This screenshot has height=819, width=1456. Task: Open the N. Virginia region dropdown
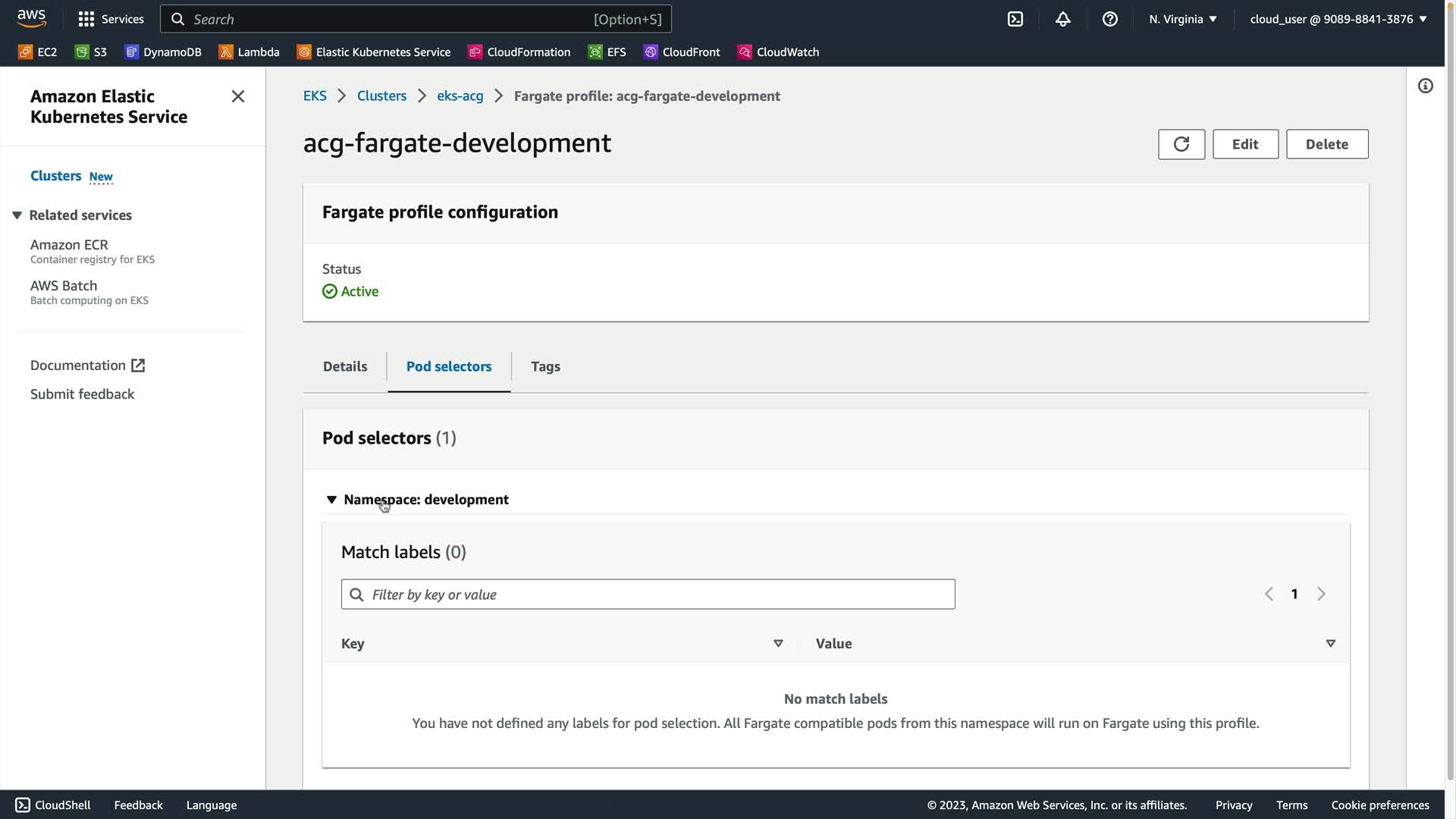[x=1182, y=19]
